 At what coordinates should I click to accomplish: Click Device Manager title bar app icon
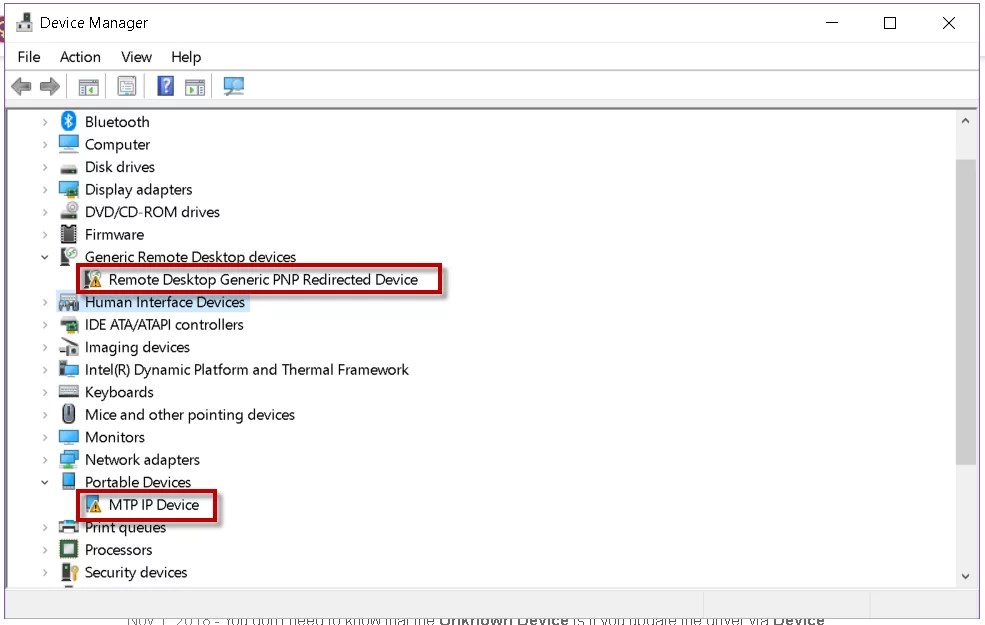pos(24,22)
